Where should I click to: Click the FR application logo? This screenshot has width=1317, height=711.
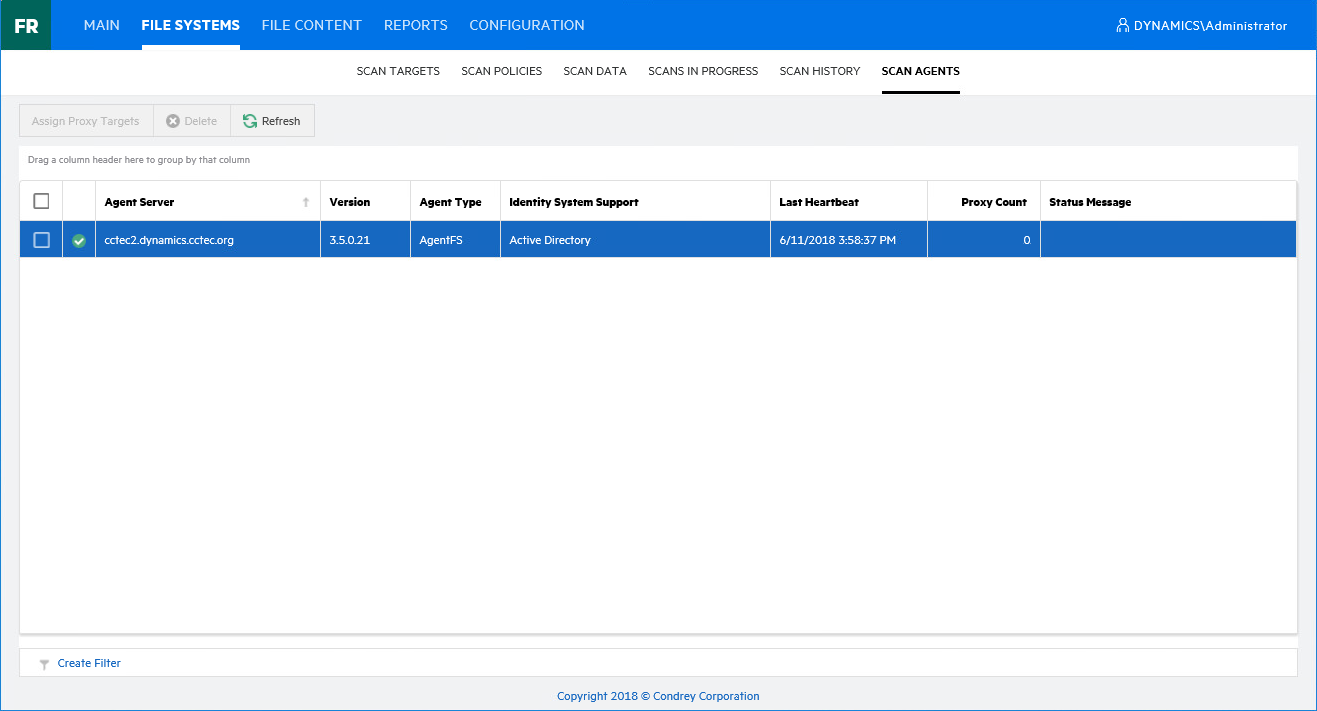[26, 26]
